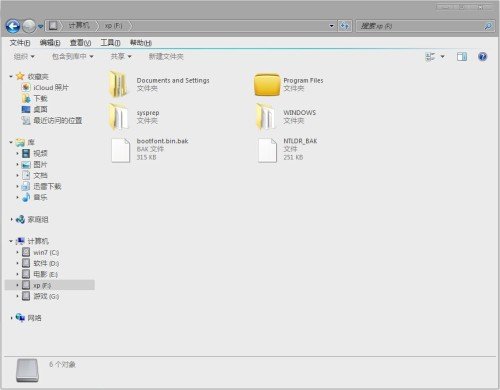
Task: Select the bootfont.bin.bak file icon
Action: 120,150
